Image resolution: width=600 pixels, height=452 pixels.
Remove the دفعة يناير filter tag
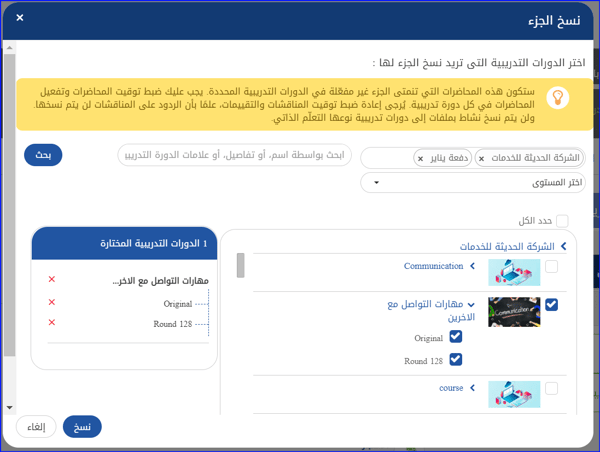(421, 158)
